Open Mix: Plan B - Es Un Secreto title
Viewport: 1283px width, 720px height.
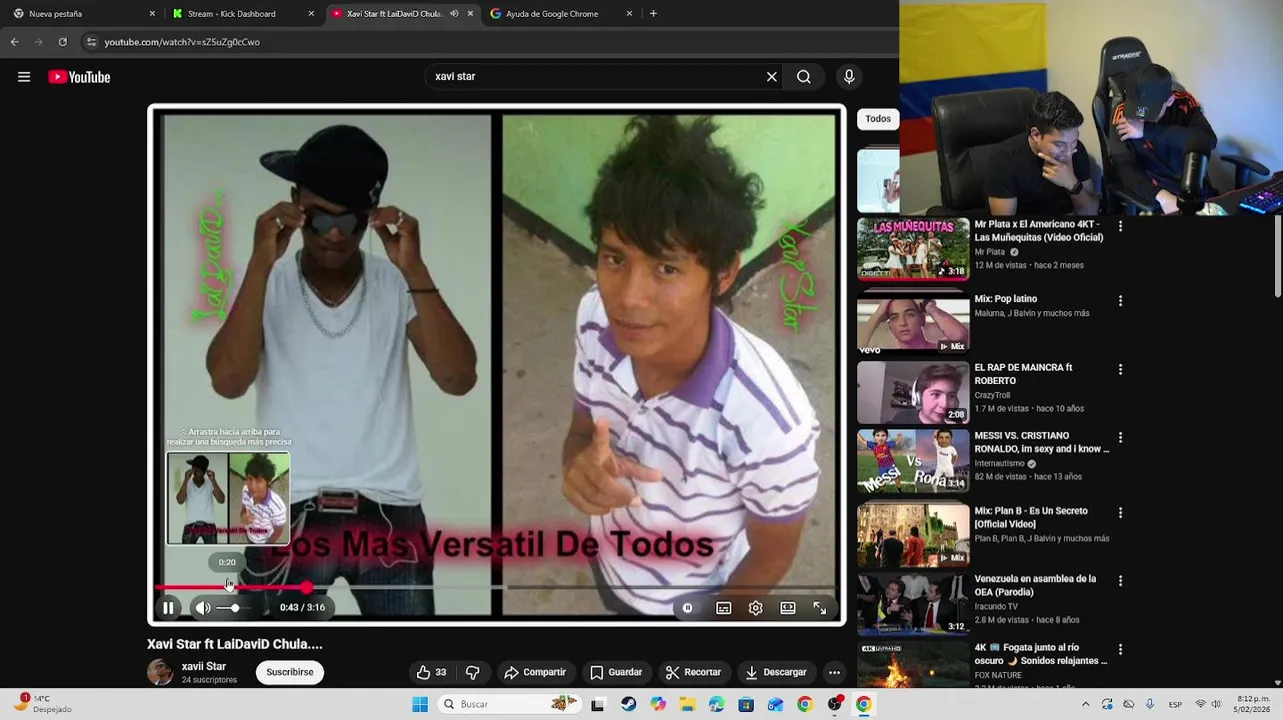1031,517
